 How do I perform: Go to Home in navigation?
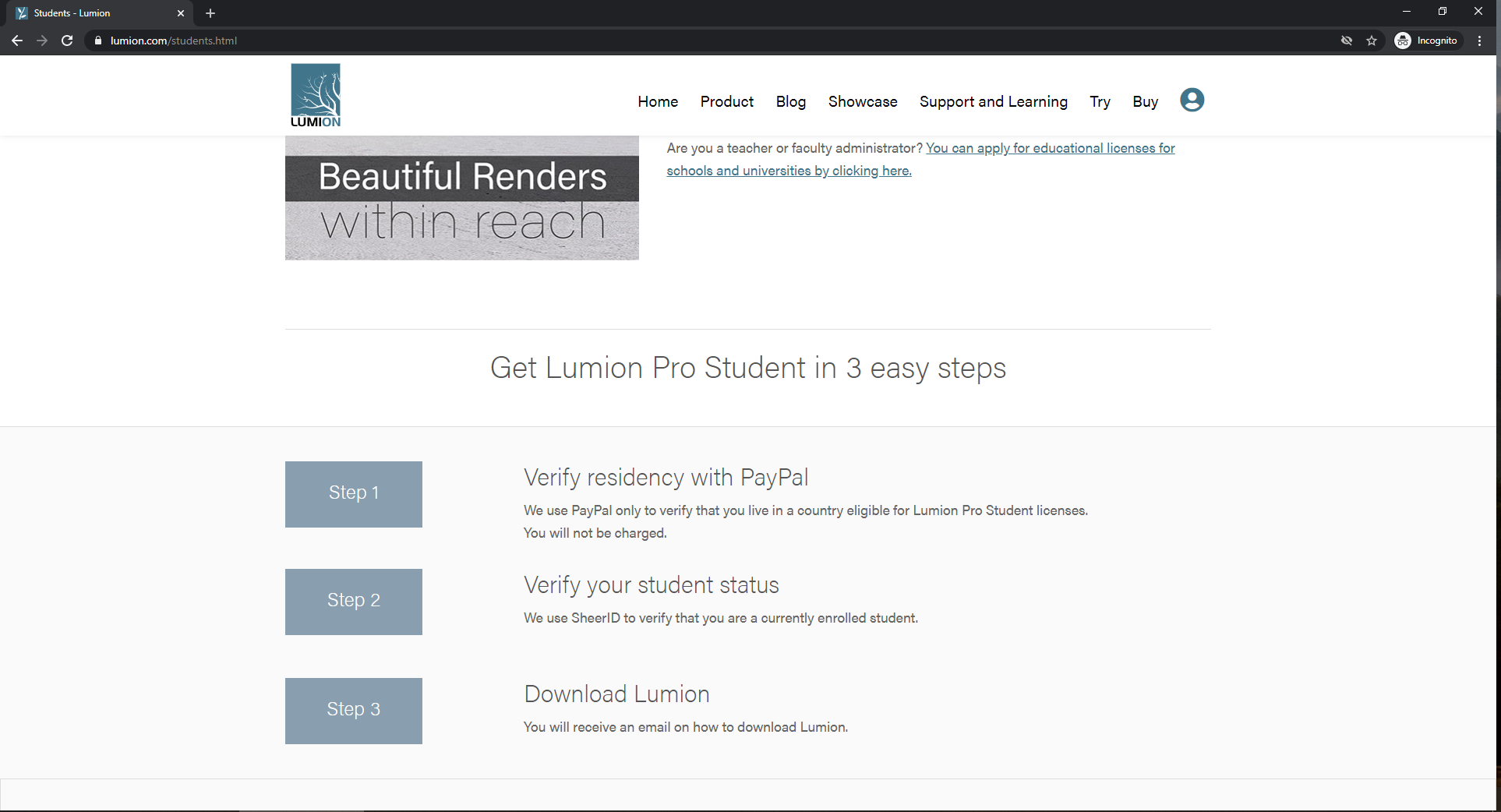(x=657, y=101)
